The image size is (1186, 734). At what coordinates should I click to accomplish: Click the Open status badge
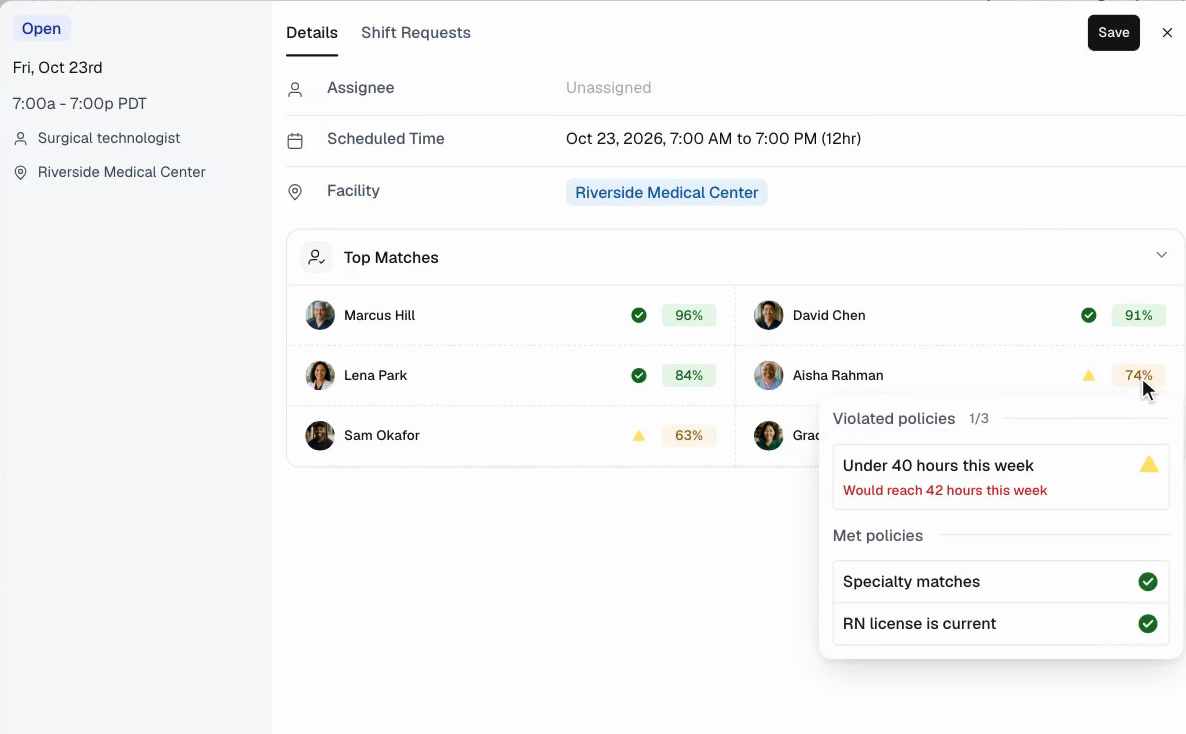[41, 29]
